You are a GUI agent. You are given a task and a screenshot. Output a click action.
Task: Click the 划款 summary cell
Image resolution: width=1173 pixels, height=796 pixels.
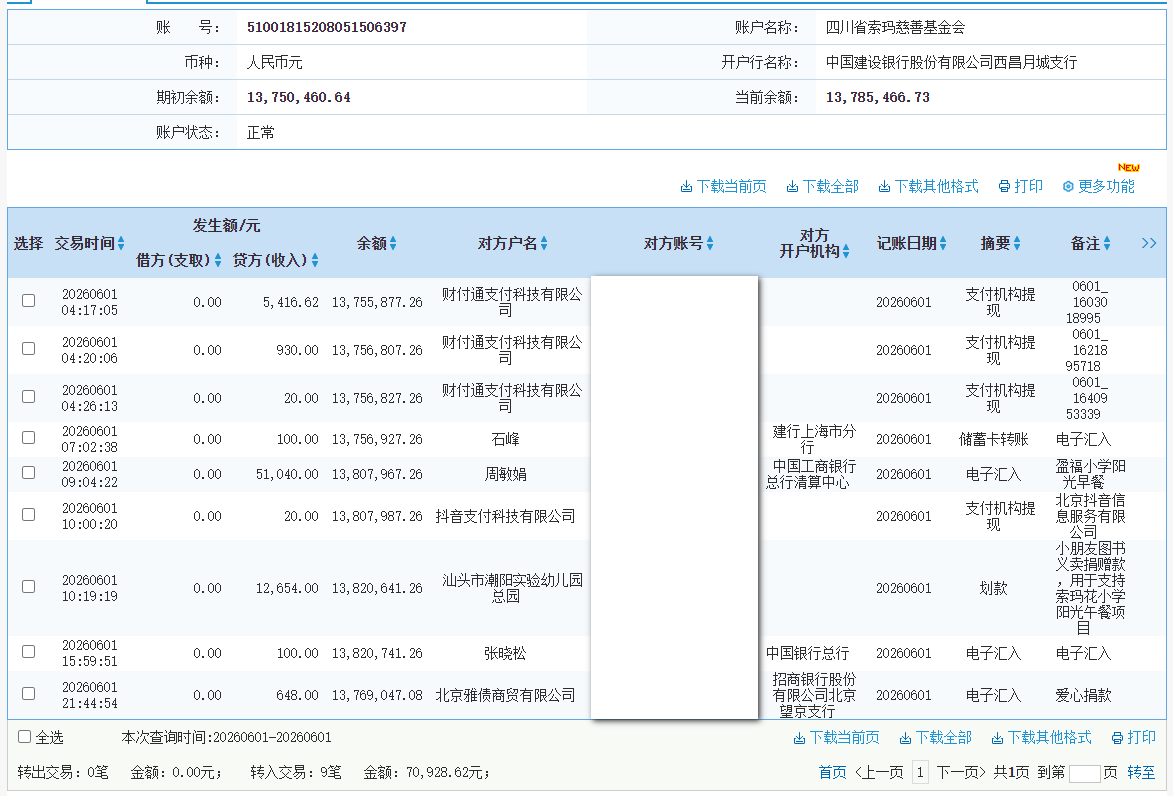point(993,589)
